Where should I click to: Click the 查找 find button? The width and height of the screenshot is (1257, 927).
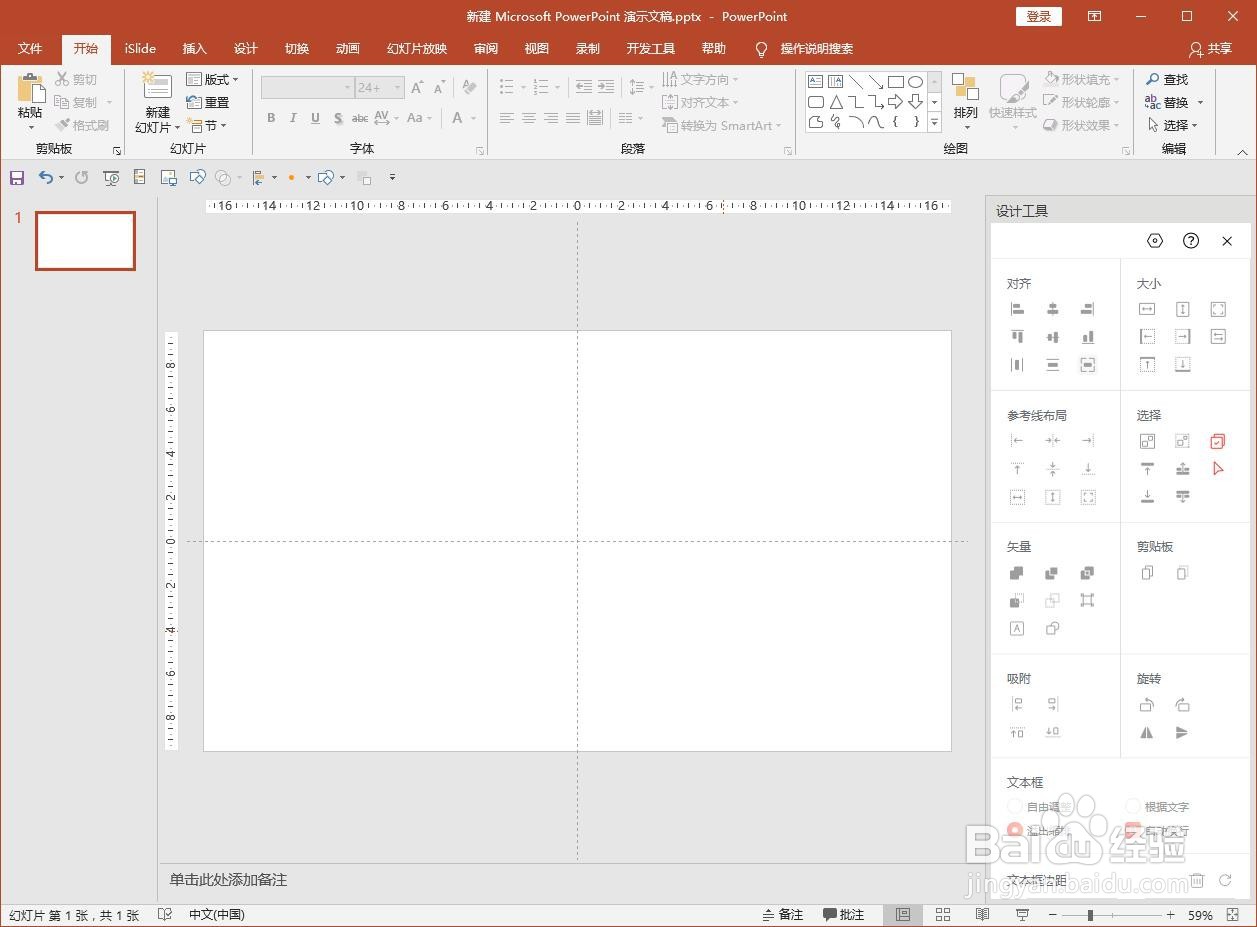[x=1167, y=79]
